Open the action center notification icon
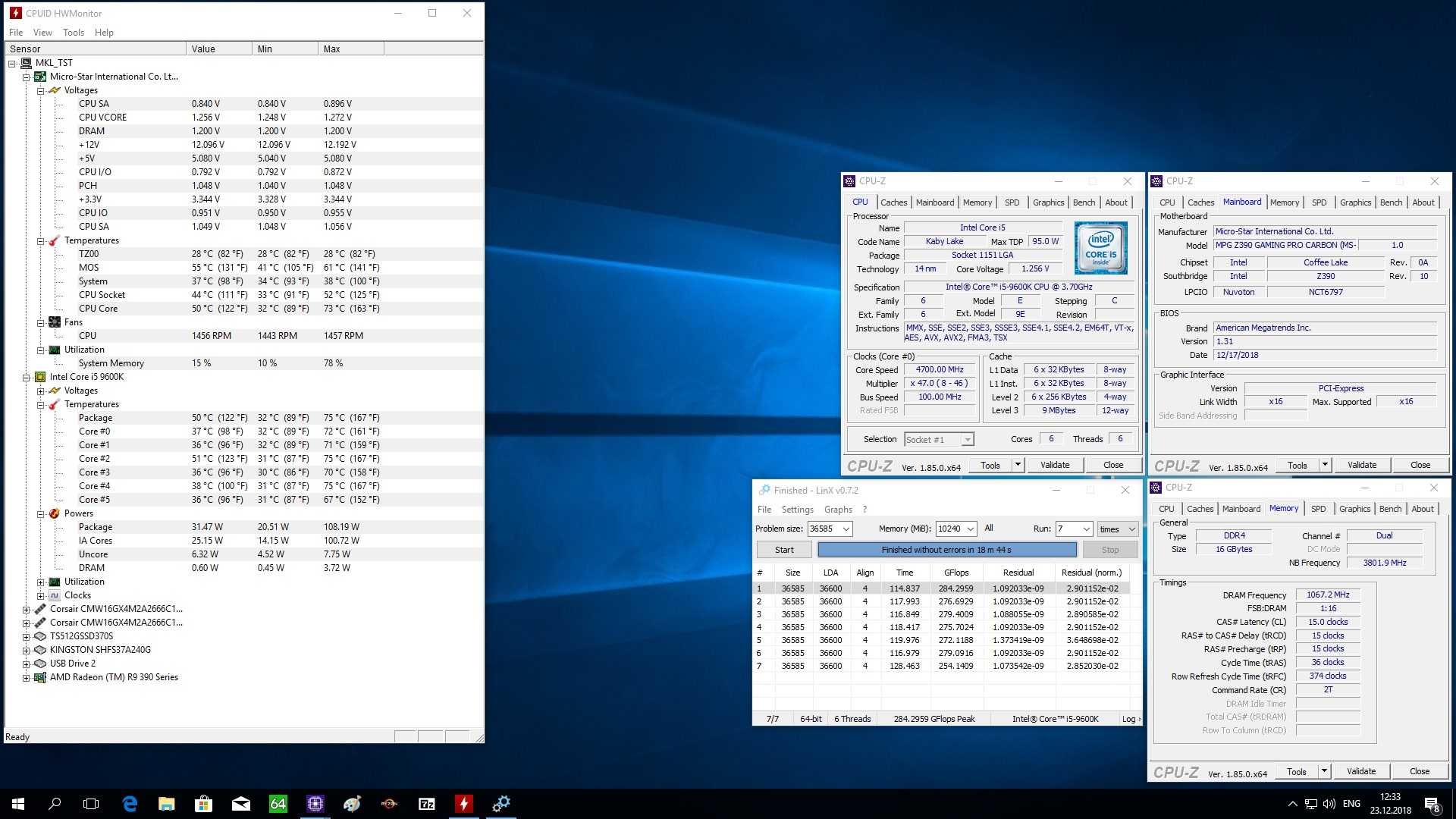 1432,804
